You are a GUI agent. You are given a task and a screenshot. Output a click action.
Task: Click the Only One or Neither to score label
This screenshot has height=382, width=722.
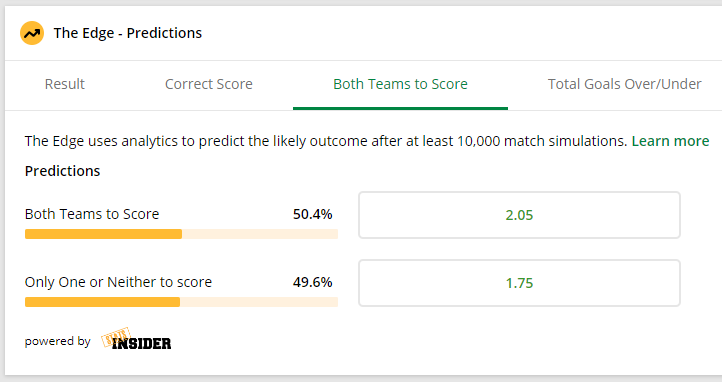pyautogui.click(x=118, y=282)
